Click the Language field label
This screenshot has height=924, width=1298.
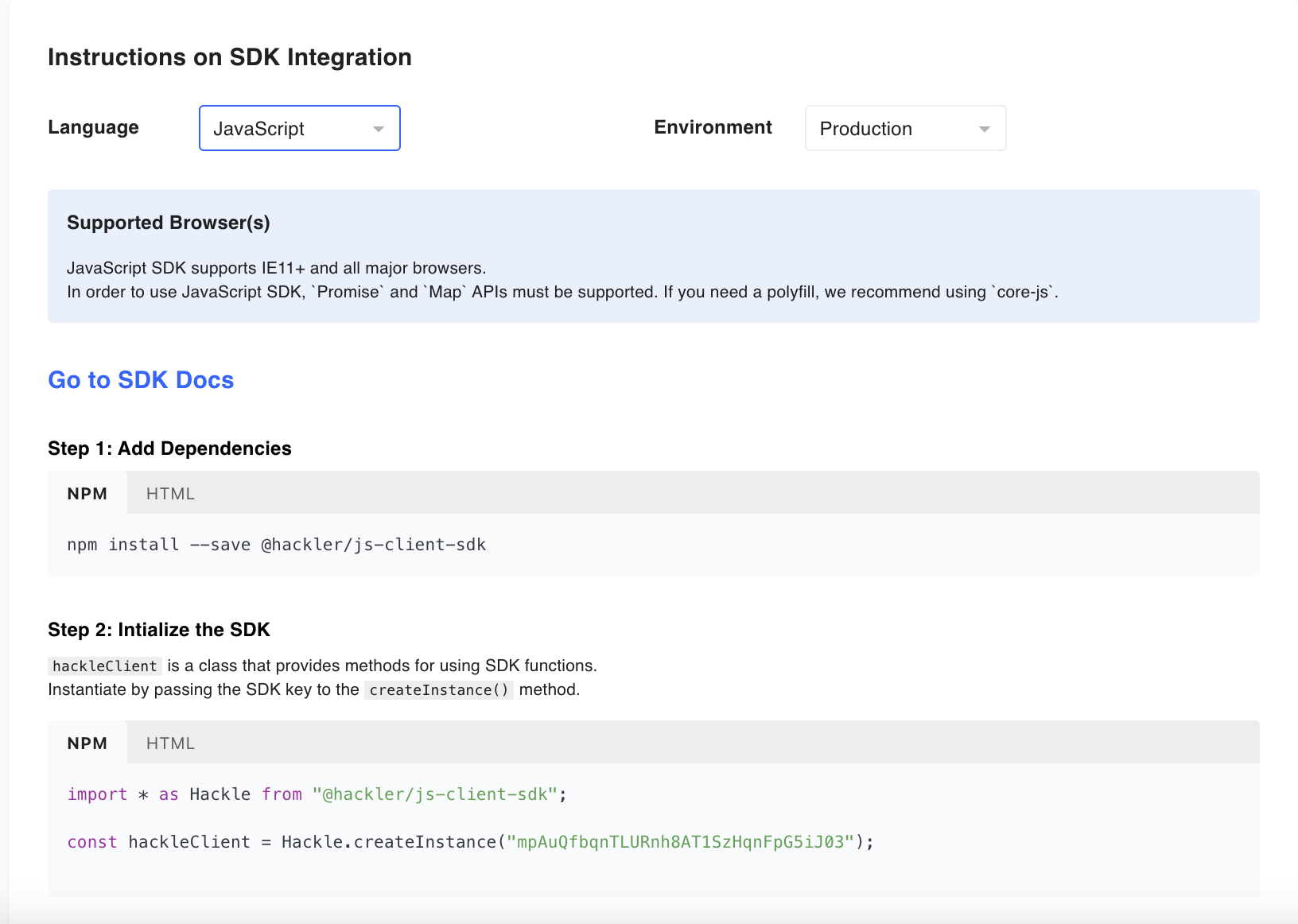93,127
